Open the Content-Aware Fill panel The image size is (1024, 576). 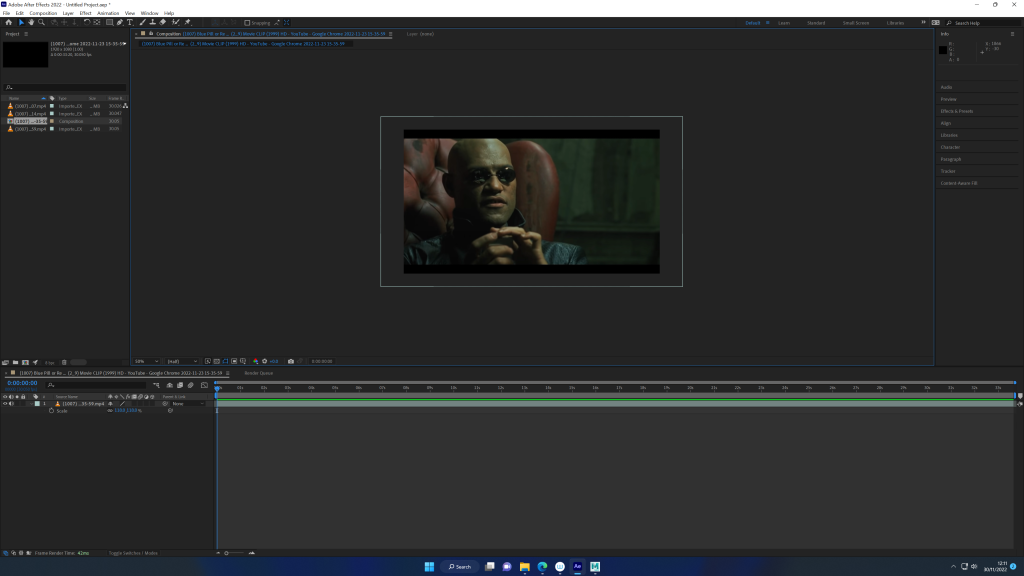coord(959,183)
